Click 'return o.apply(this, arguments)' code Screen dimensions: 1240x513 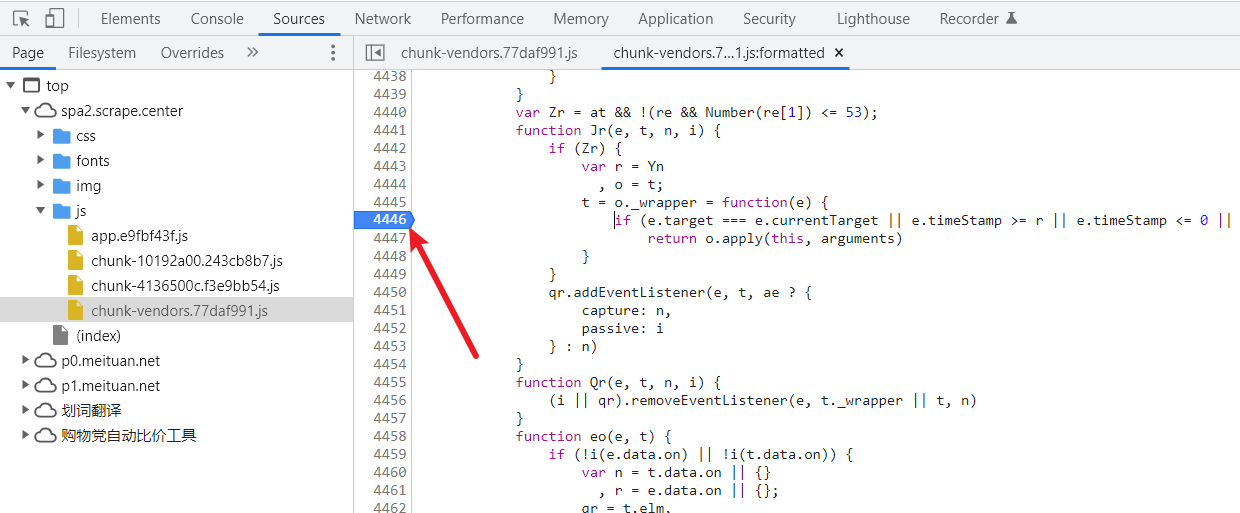click(x=775, y=238)
